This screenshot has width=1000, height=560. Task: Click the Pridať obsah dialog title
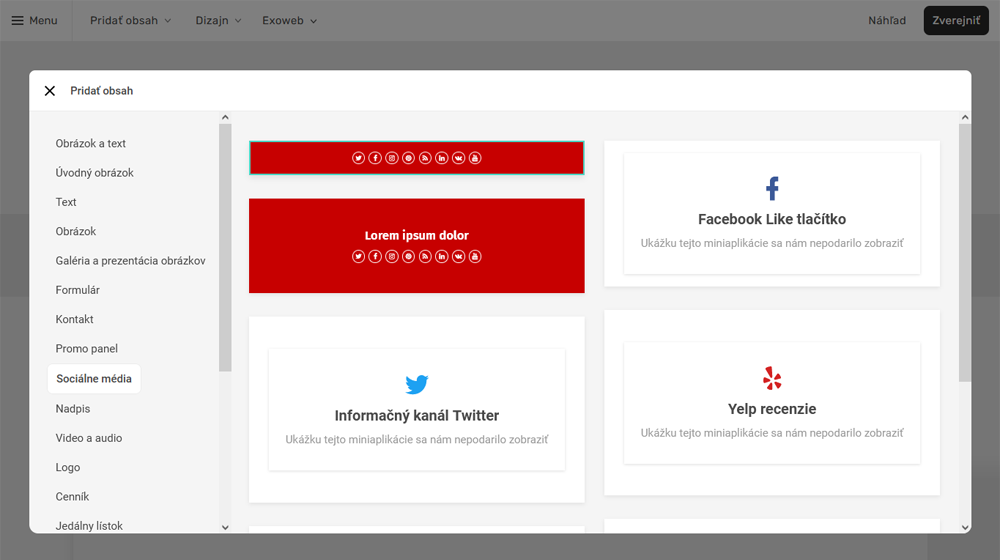click(x=101, y=91)
